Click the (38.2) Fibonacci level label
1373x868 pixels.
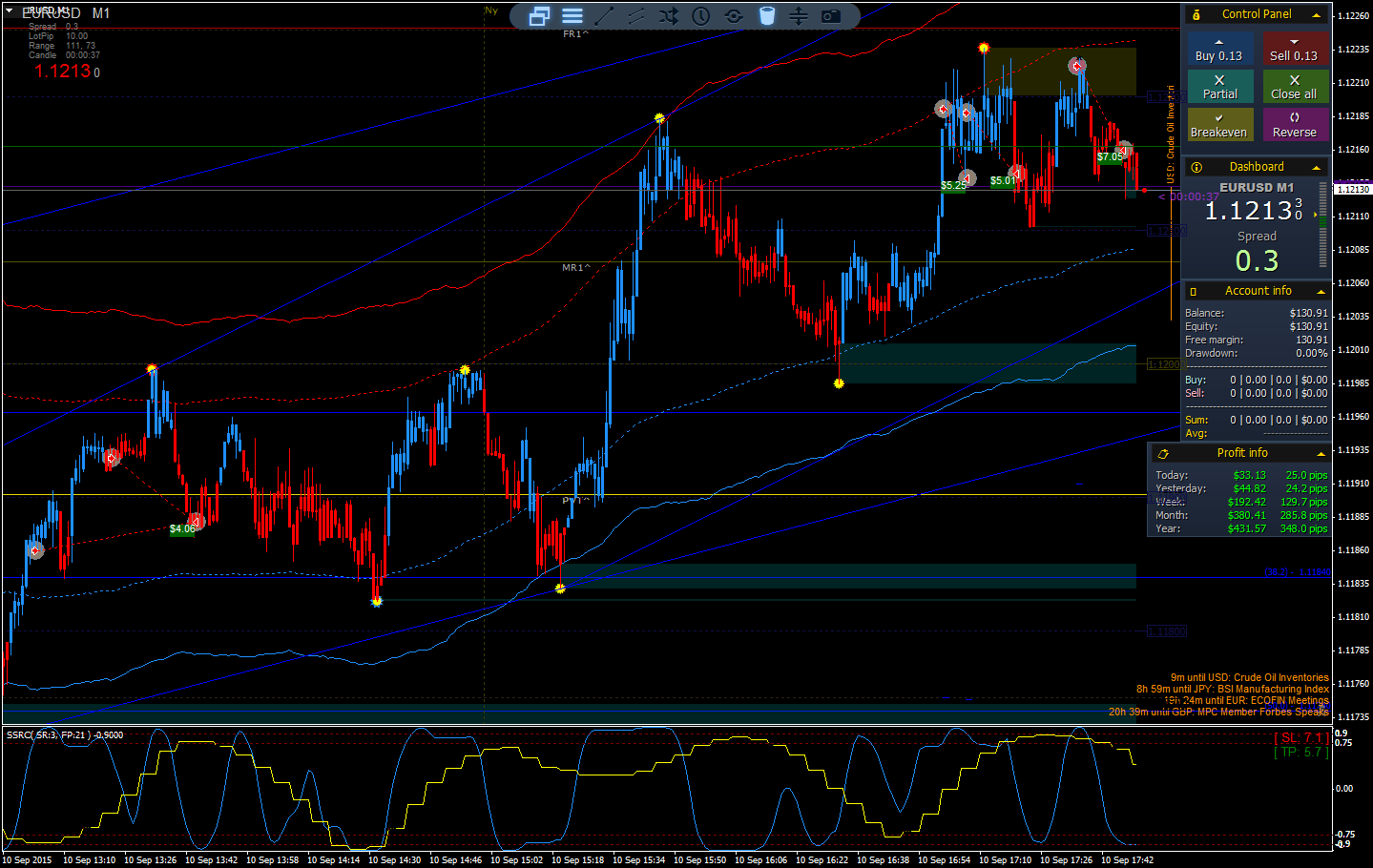[1297, 572]
